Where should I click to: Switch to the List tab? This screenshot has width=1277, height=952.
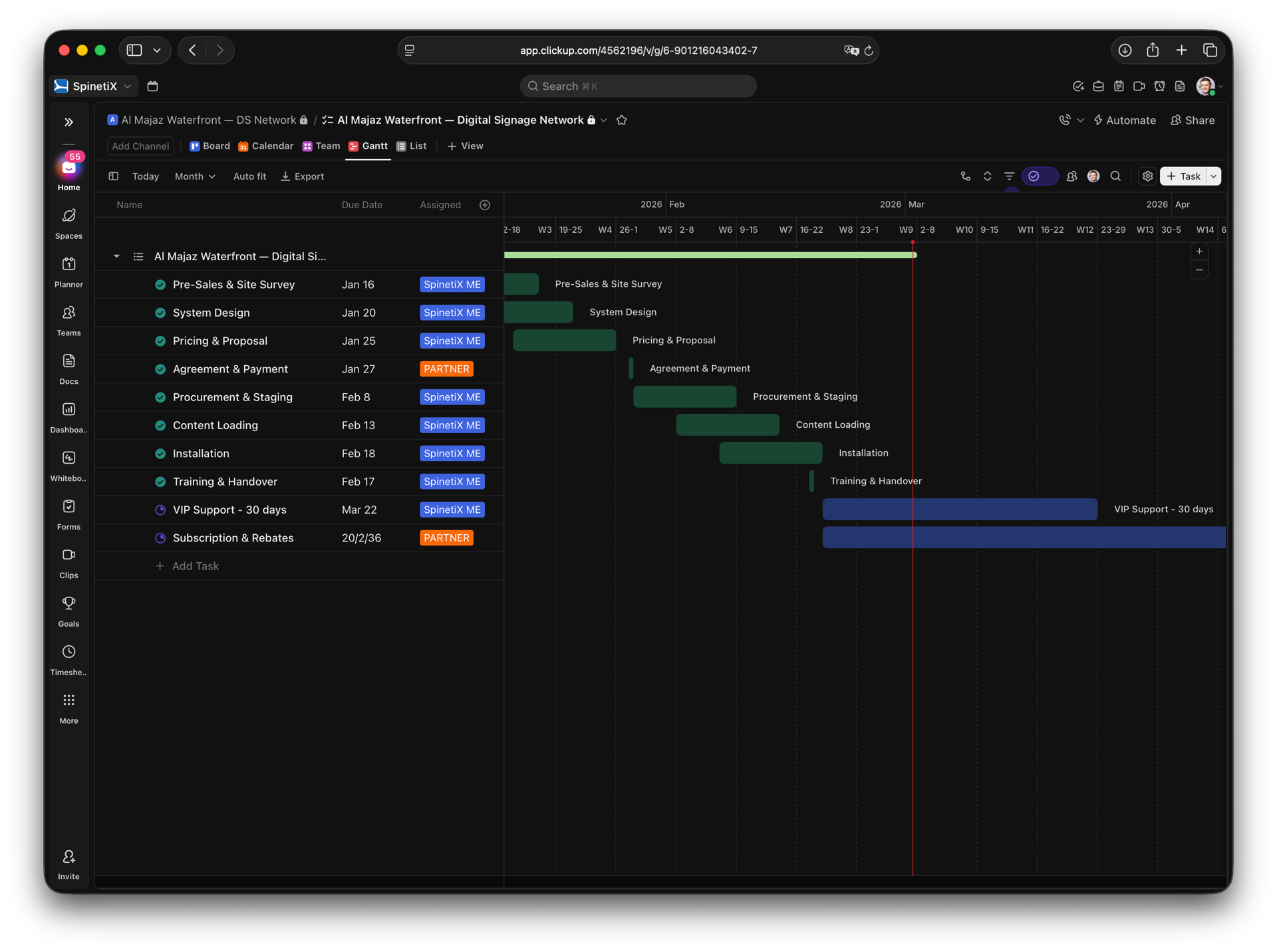click(412, 146)
